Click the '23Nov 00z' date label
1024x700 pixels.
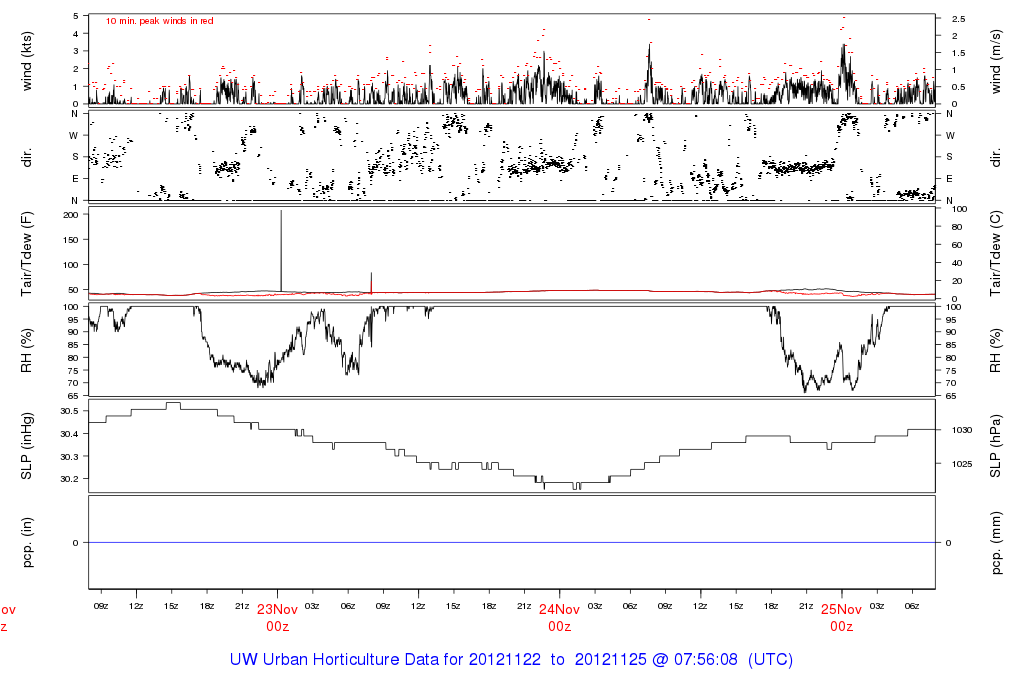coord(277,618)
